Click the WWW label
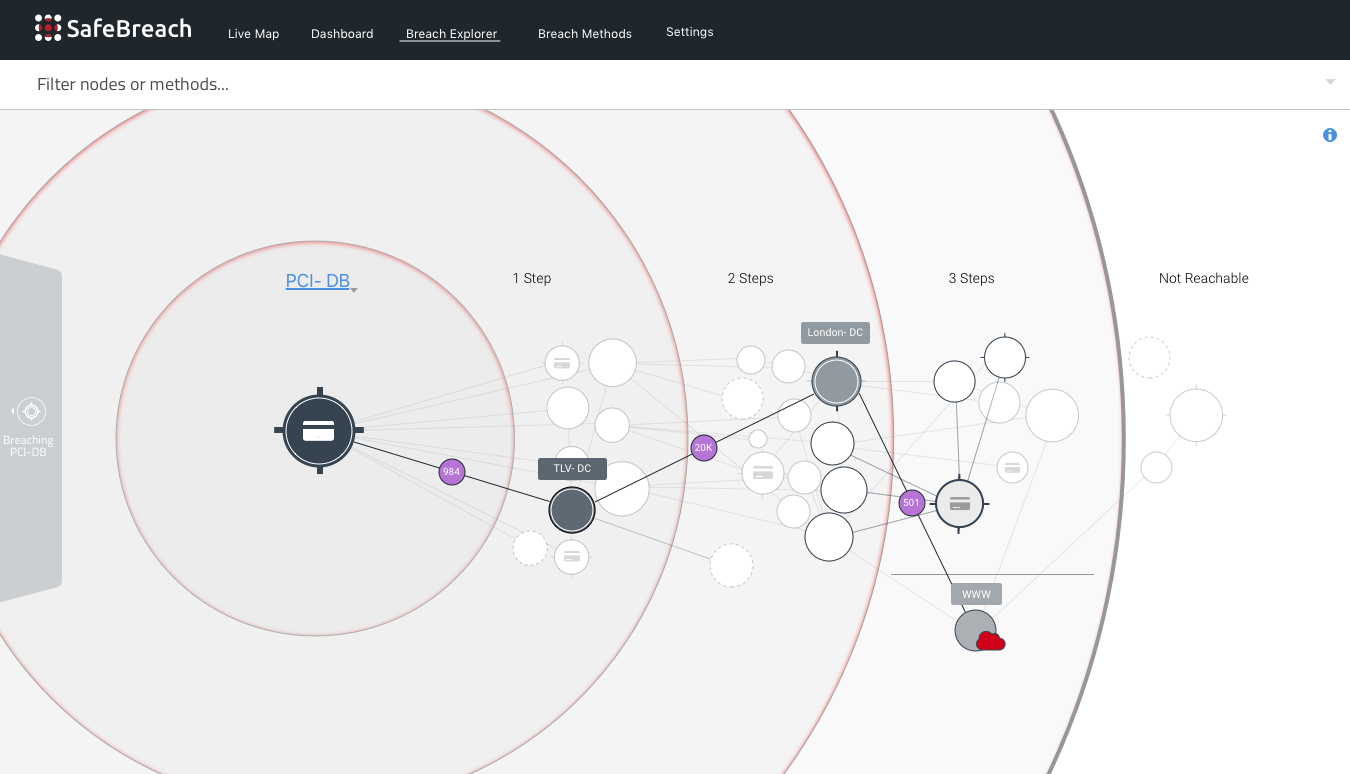The width and height of the screenshot is (1350, 774). (x=976, y=594)
